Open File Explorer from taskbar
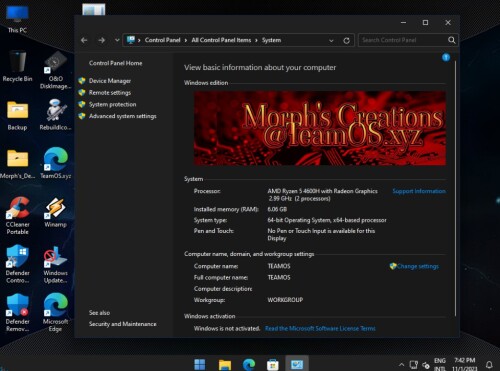Viewport: 500px width, 371px height. [x=225, y=364]
